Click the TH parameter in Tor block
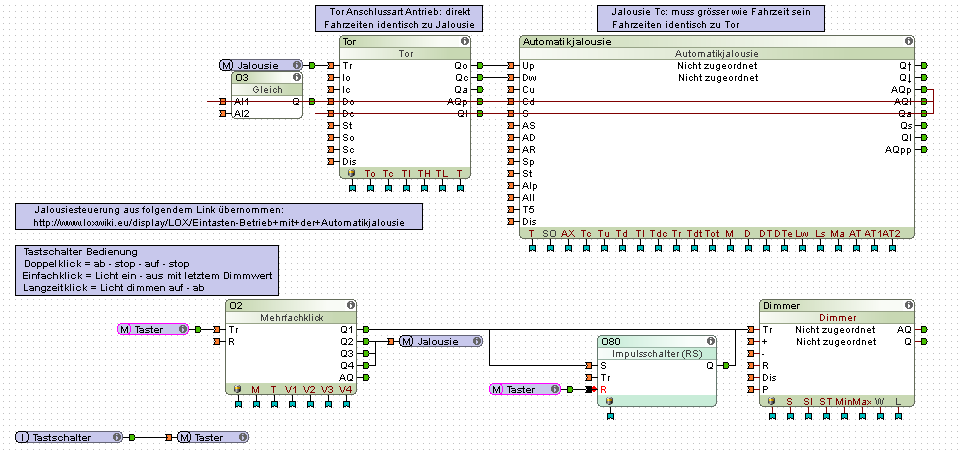The width and height of the screenshot is (958, 450). 423,173
